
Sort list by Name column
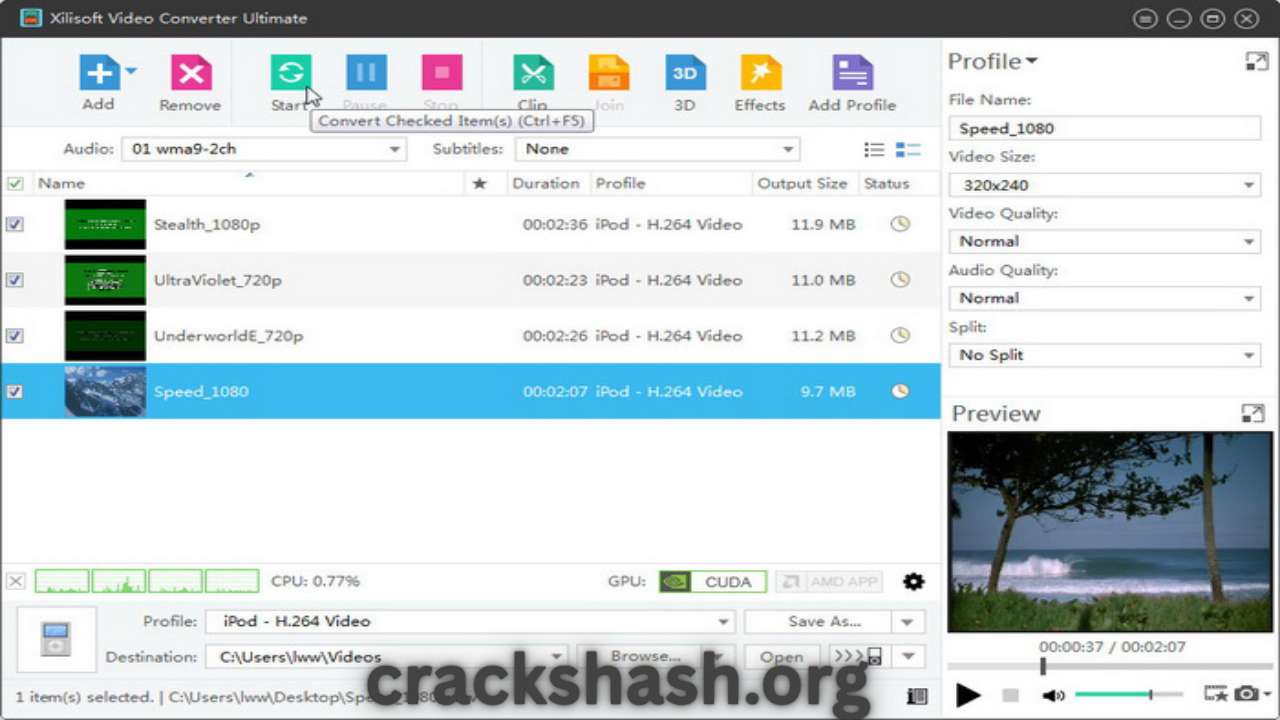[x=61, y=183]
